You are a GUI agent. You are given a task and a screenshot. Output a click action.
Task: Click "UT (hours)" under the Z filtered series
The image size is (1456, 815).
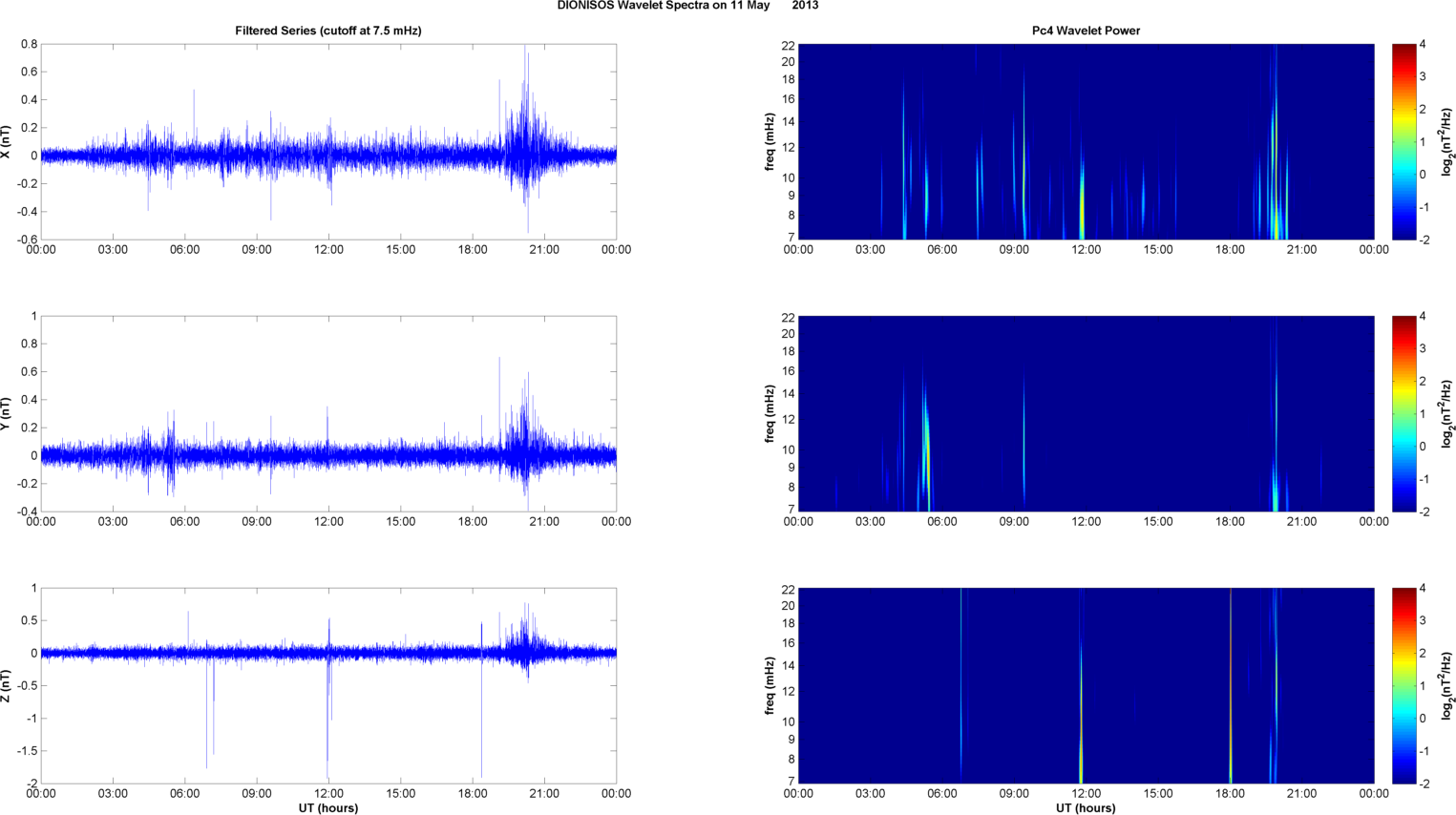(328, 808)
